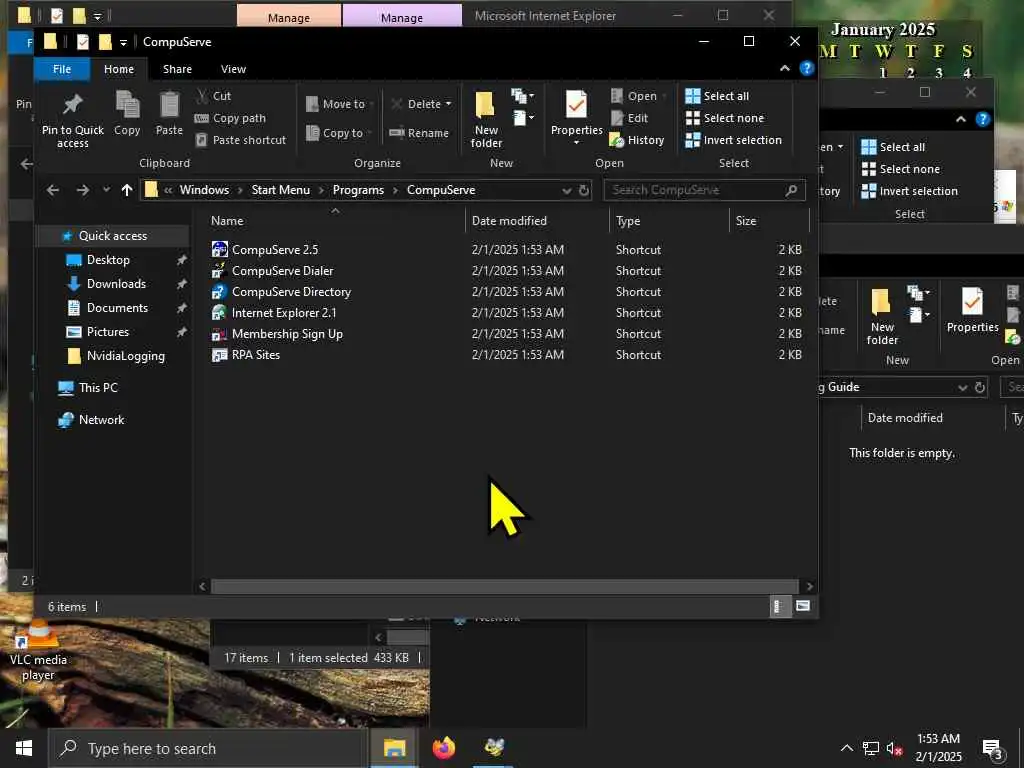The width and height of the screenshot is (1024, 768).
Task: Click Paste shortcut in ribbon
Action: tap(241, 140)
